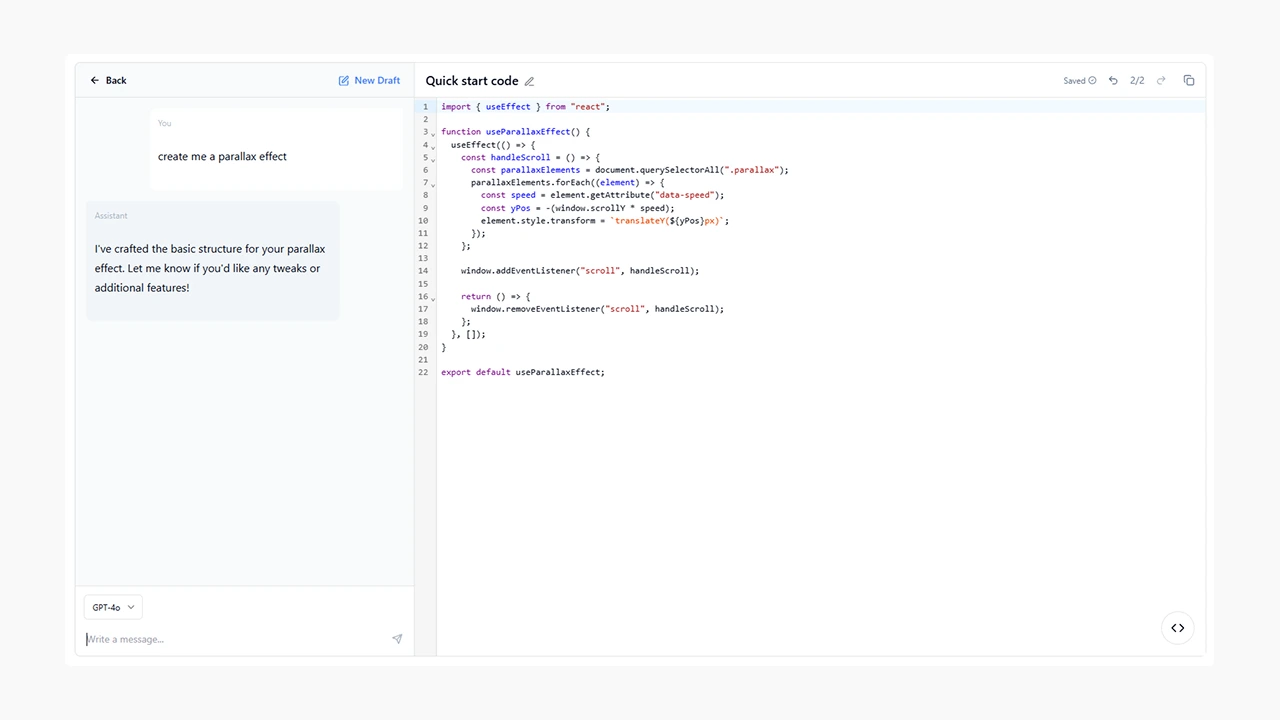The image size is (1280, 720).
Task: Click the Quick start code title text
Action: point(472,81)
